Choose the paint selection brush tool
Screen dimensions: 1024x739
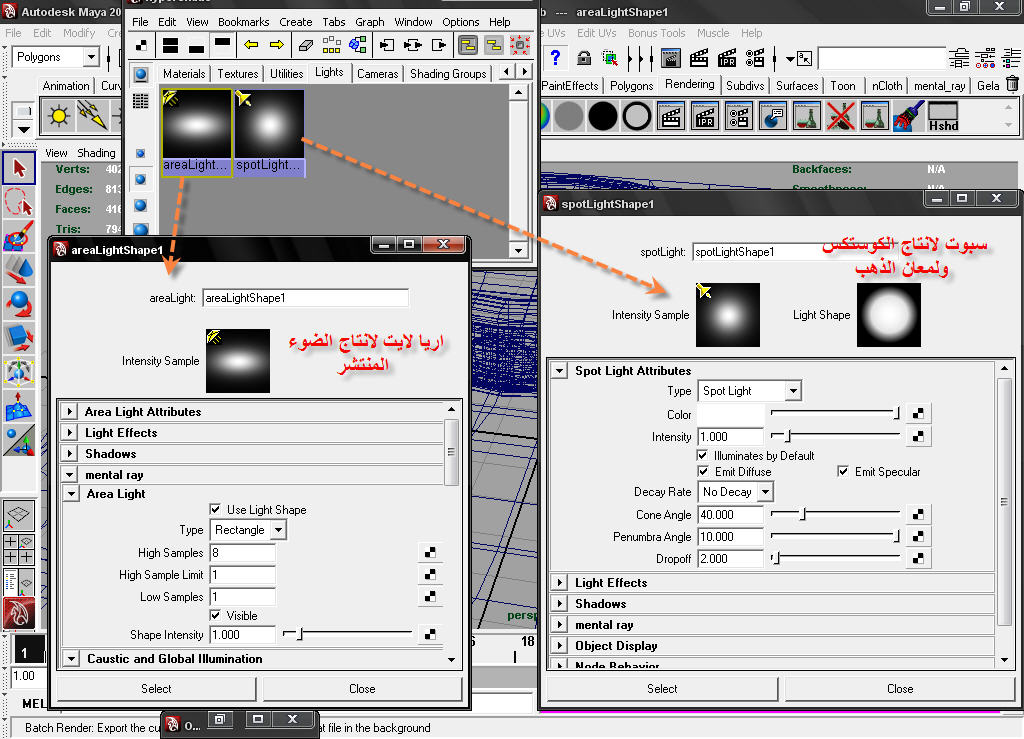coord(19,236)
